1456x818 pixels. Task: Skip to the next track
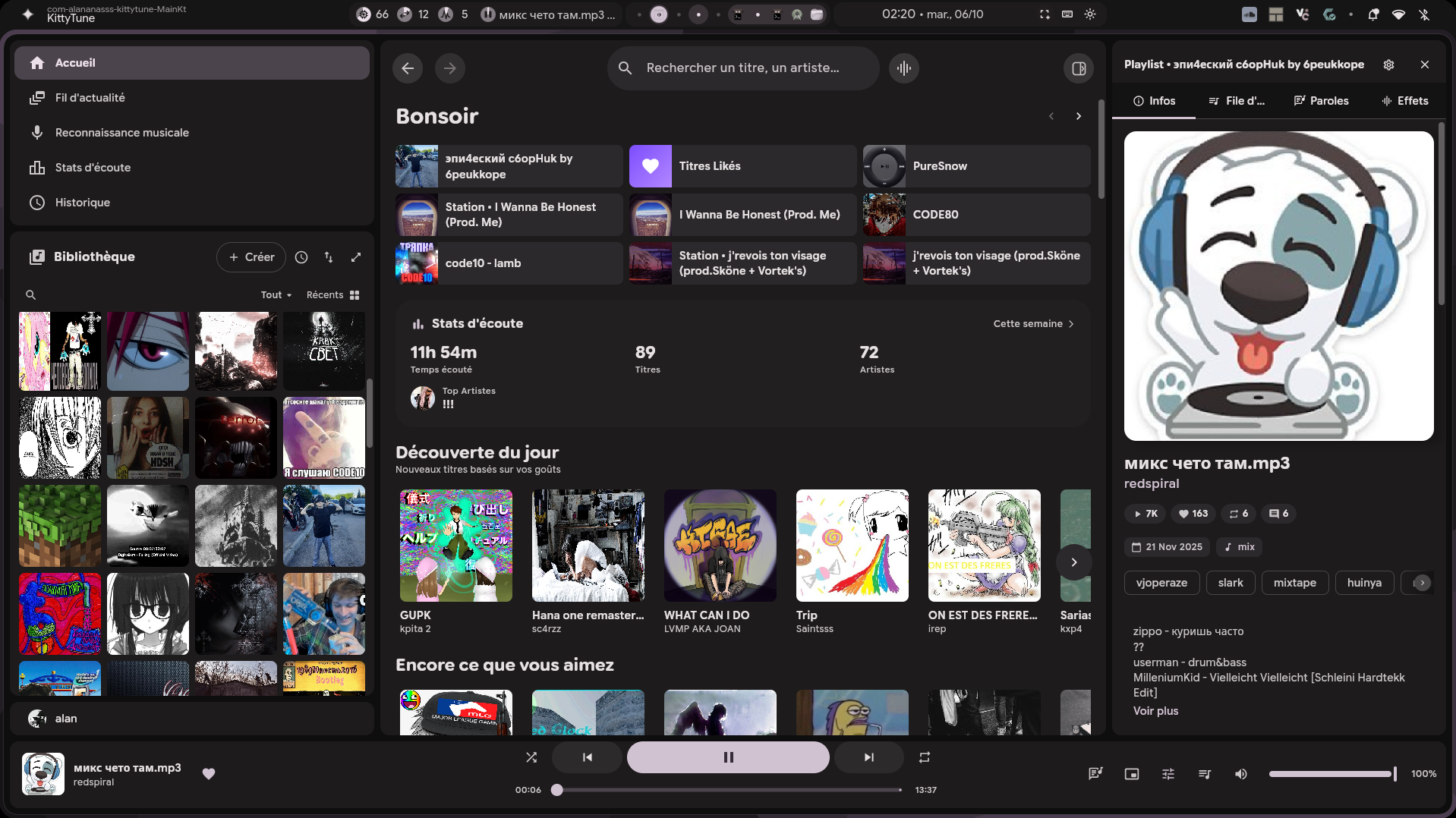point(869,757)
